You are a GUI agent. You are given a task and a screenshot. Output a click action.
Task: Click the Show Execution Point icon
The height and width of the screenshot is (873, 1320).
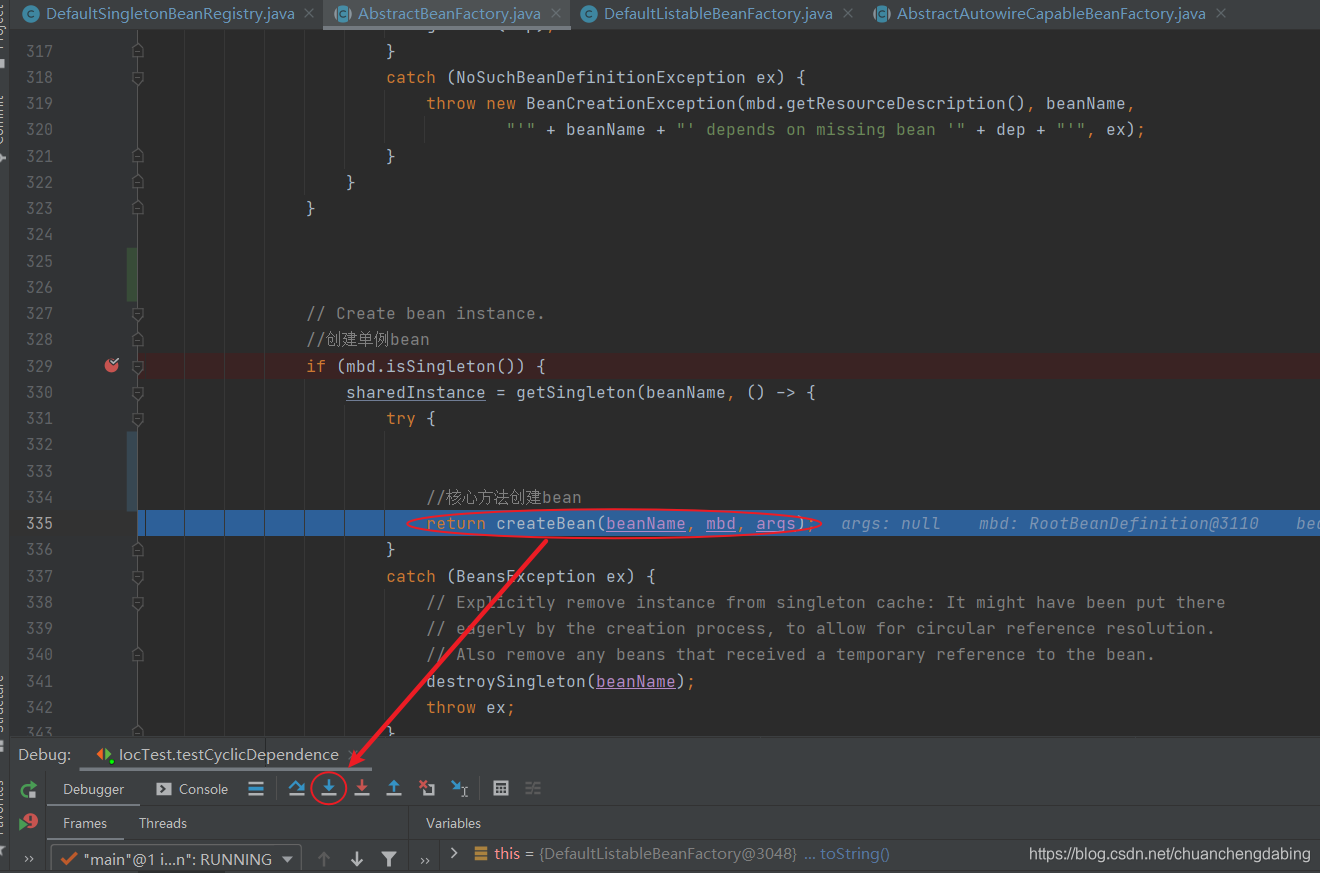pyautogui.click(x=256, y=788)
